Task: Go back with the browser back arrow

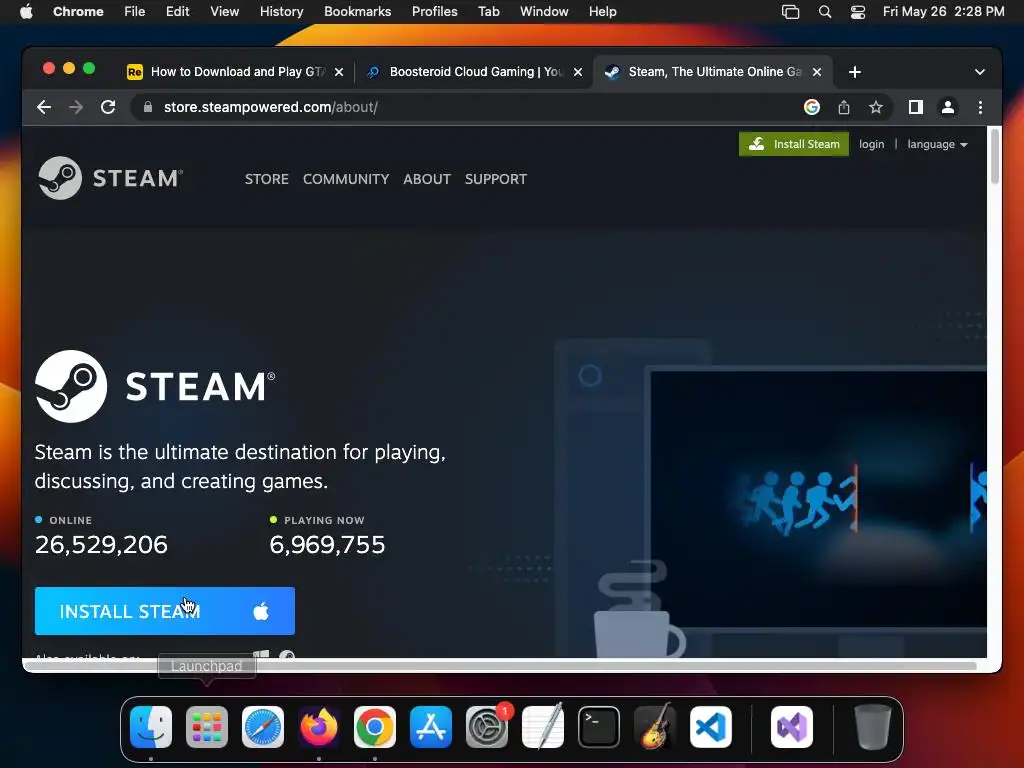Action: [x=44, y=107]
